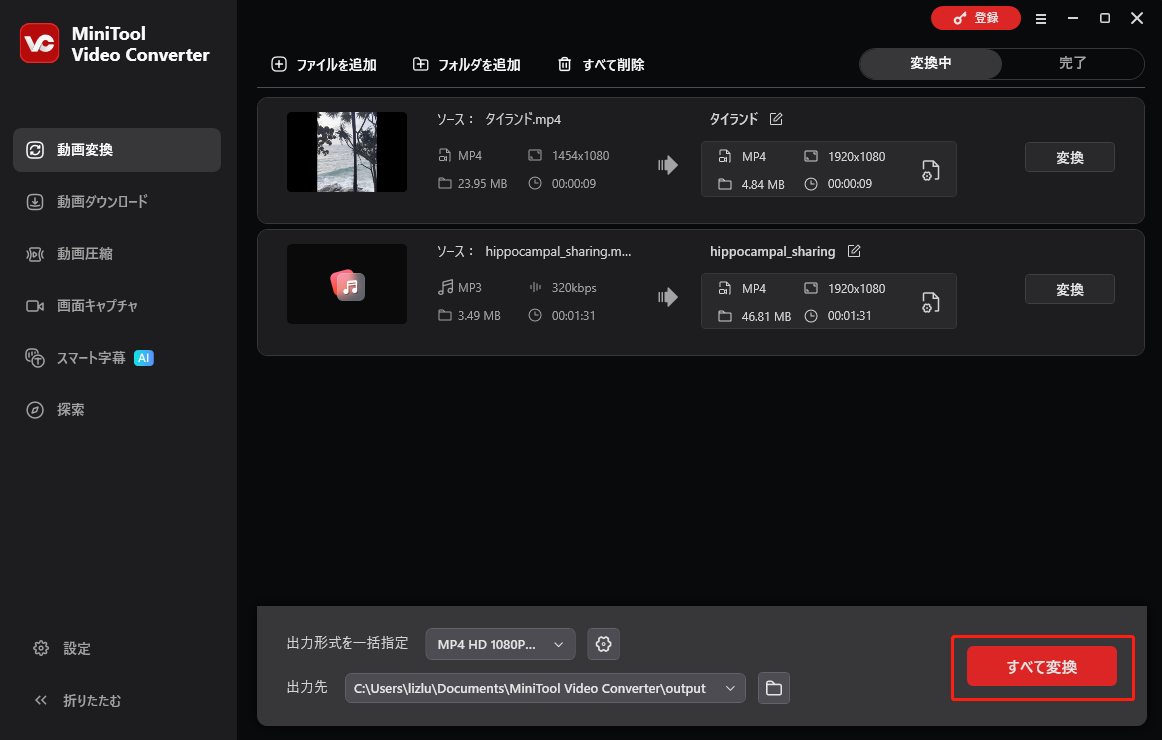Open output format settings gear
The image size is (1162, 740).
pyautogui.click(x=603, y=644)
